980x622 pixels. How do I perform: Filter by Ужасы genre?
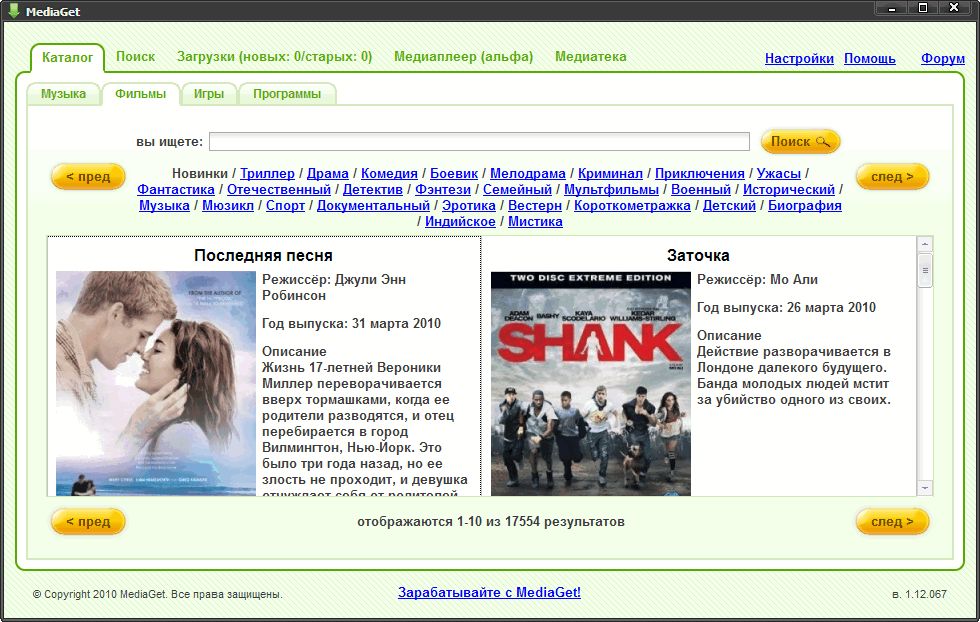[779, 174]
